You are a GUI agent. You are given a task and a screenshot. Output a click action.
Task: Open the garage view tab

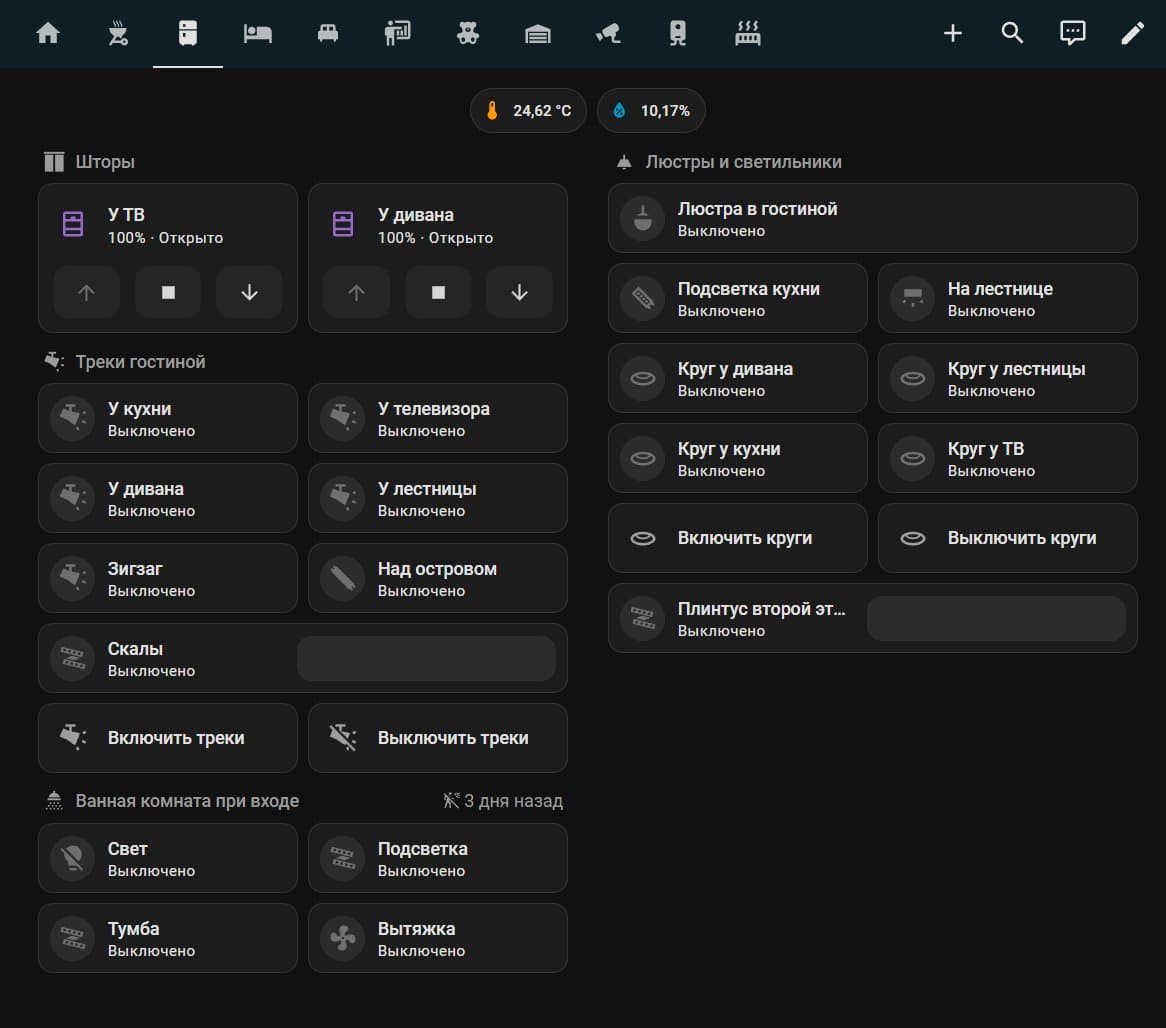pos(538,33)
